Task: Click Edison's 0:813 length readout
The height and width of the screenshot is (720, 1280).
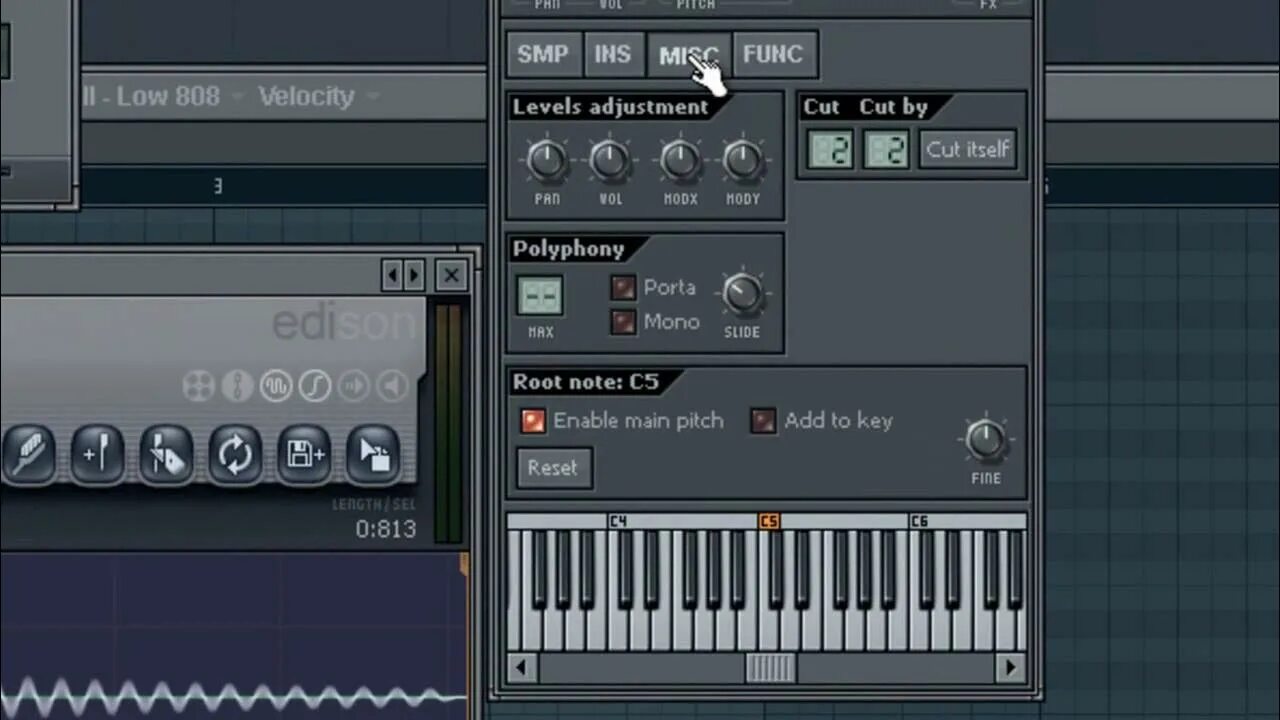Action: [x=385, y=529]
